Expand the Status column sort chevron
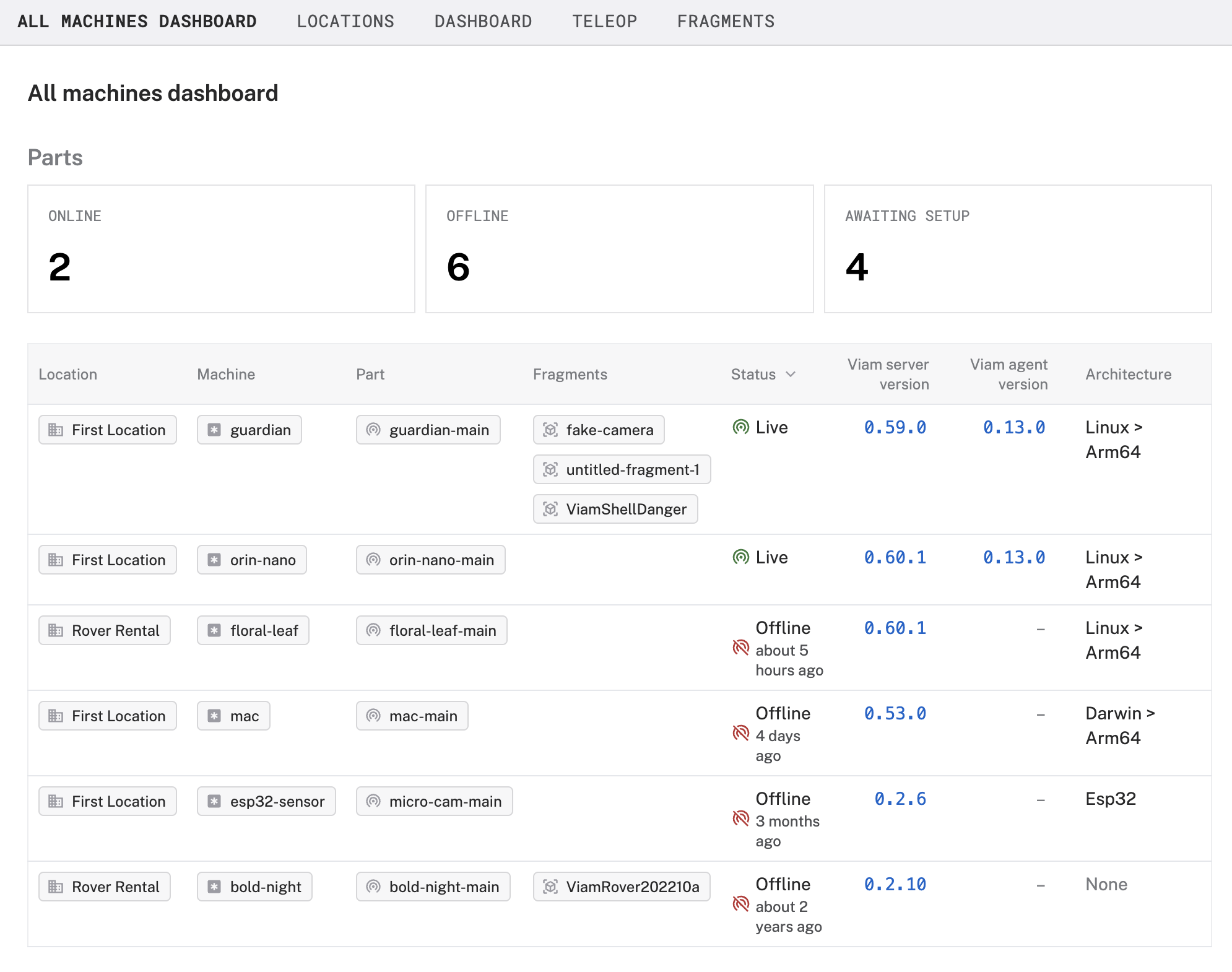 coord(791,374)
